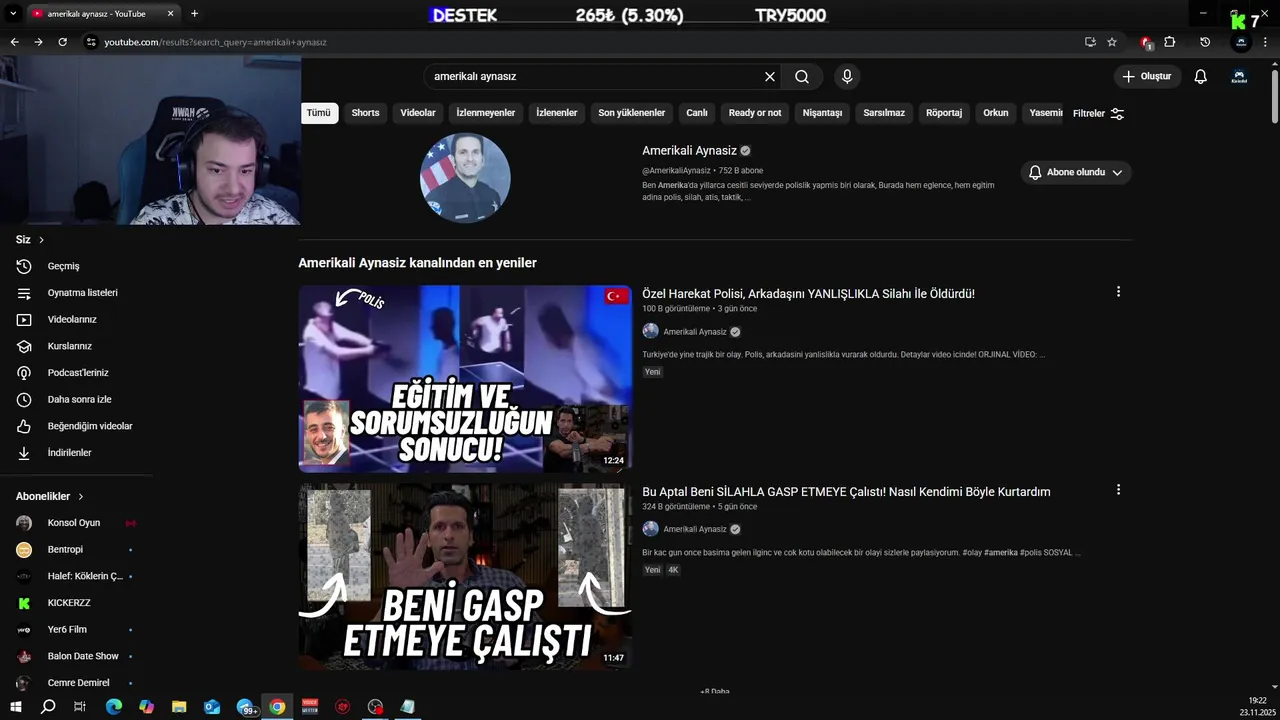The image size is (1280, 720).
Task: Go back in Chrome
Action: click(14, 42)
